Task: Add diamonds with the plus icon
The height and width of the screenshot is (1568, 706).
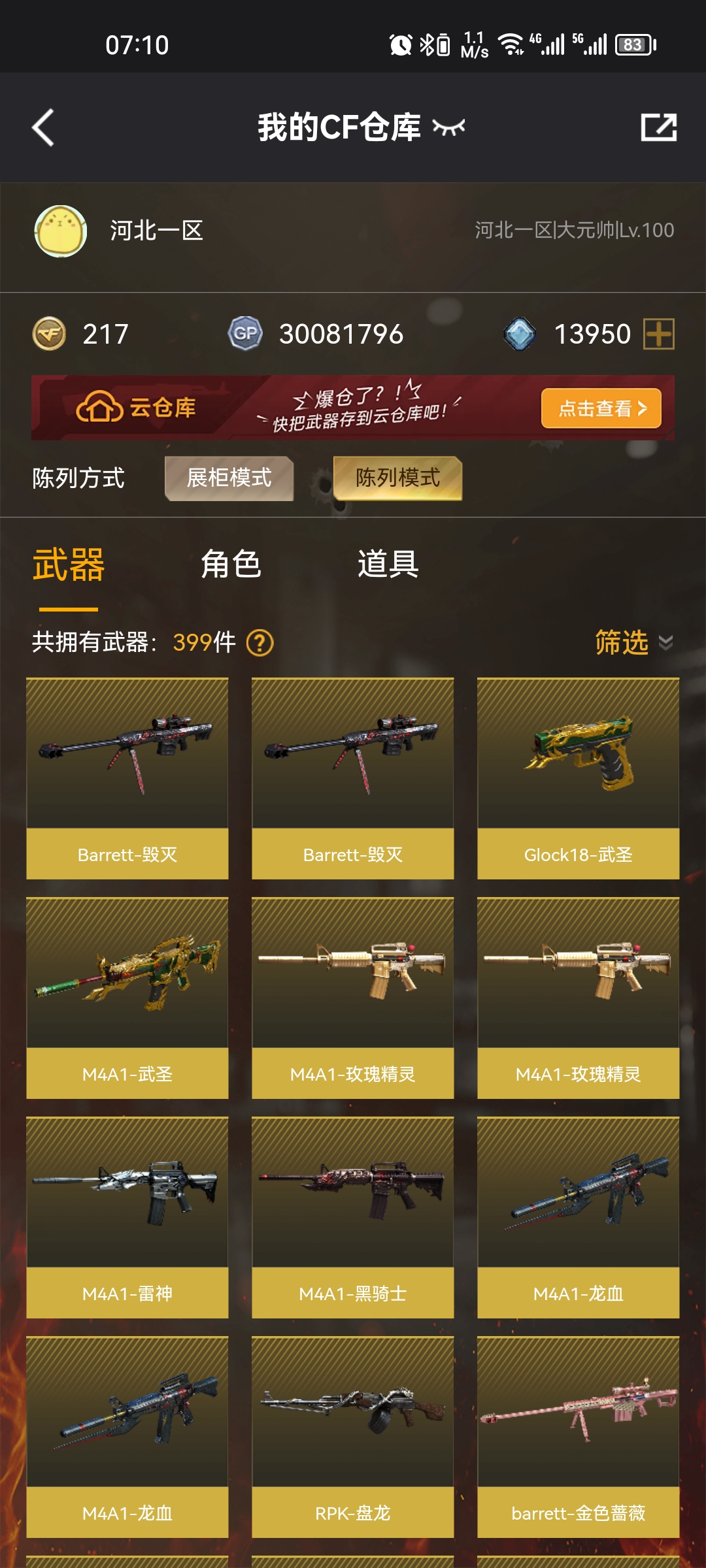Action: [658, 334]
